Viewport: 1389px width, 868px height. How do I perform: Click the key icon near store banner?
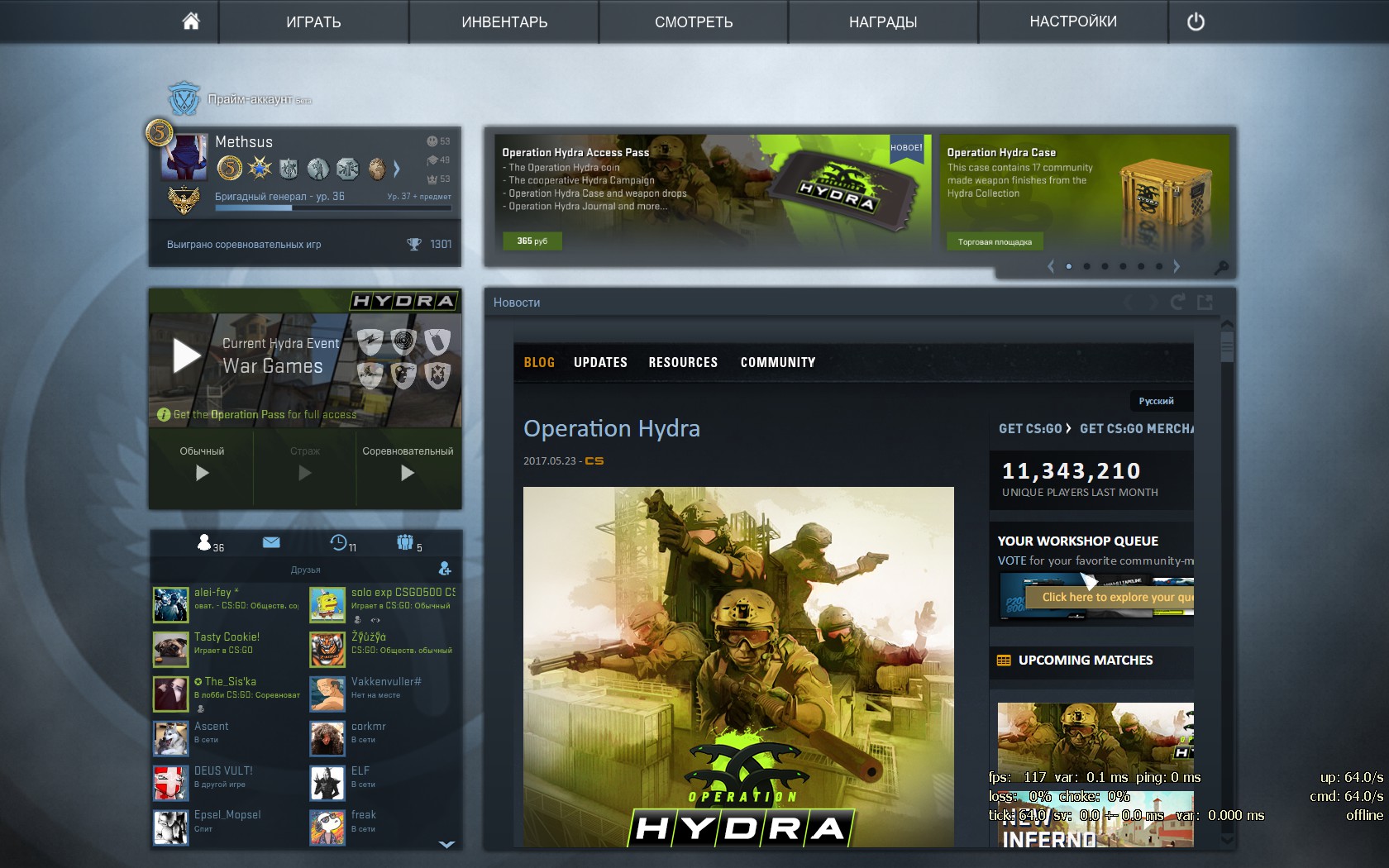point(1221,267)
